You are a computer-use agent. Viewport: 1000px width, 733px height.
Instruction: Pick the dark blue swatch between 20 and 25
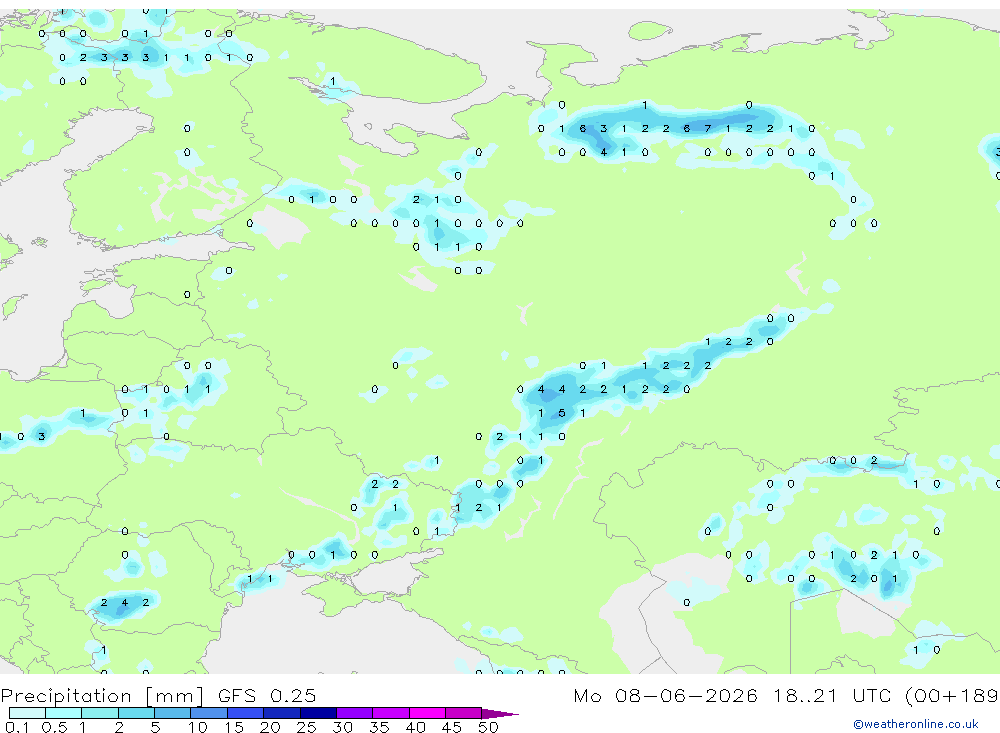(x=281, y=713)
